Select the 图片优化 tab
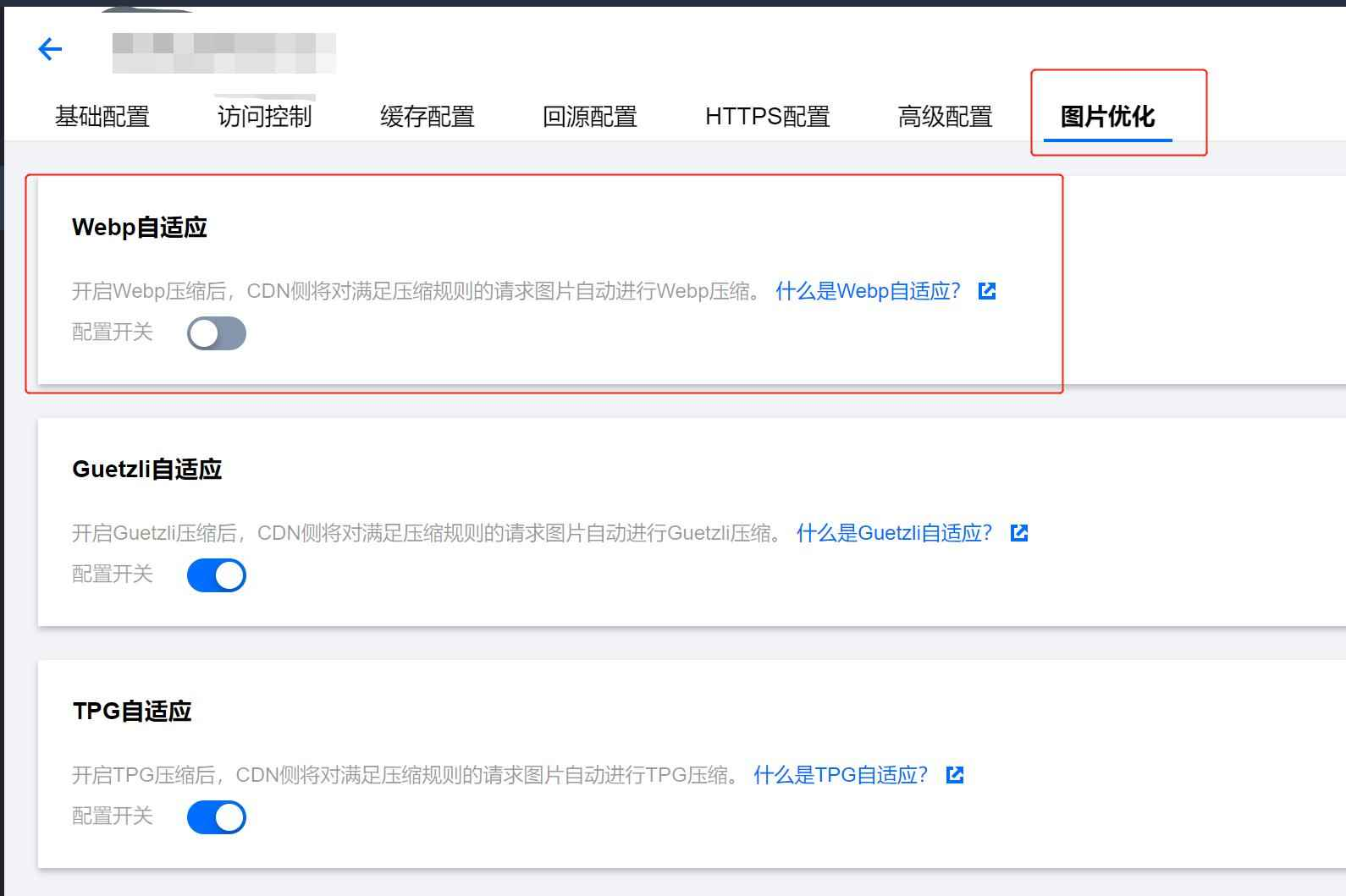 1107,117
